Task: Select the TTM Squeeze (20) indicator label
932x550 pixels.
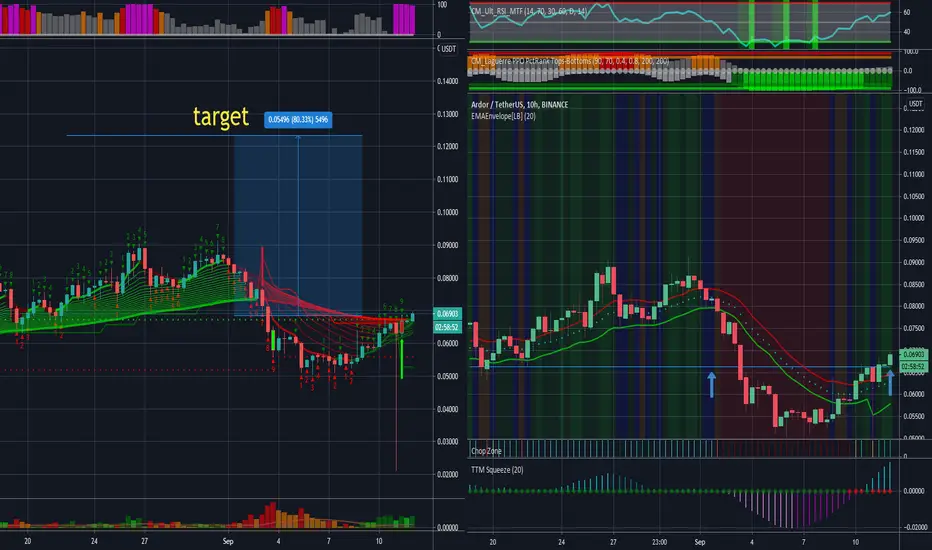Action: (x=497, y=470)
